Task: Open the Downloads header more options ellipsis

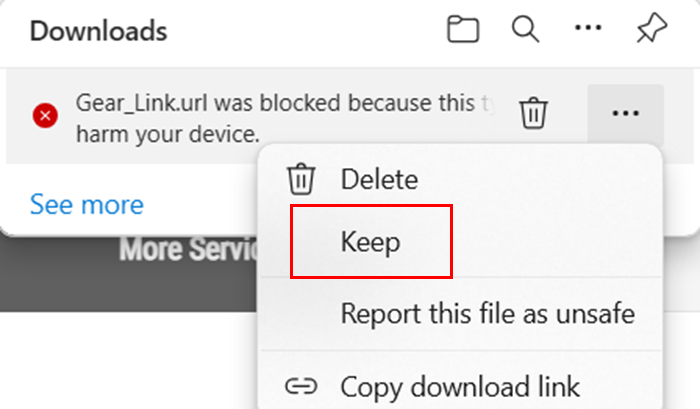Action: click(588, 28)
